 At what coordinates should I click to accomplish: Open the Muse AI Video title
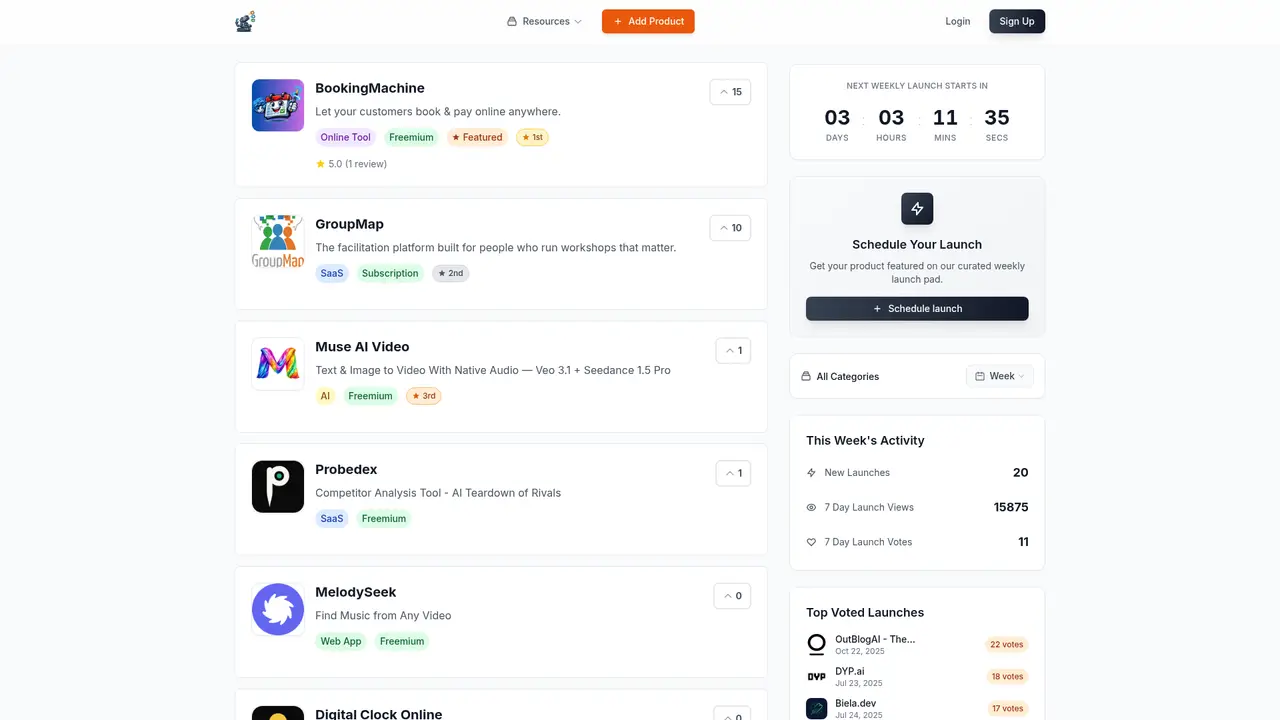(362, 347)
